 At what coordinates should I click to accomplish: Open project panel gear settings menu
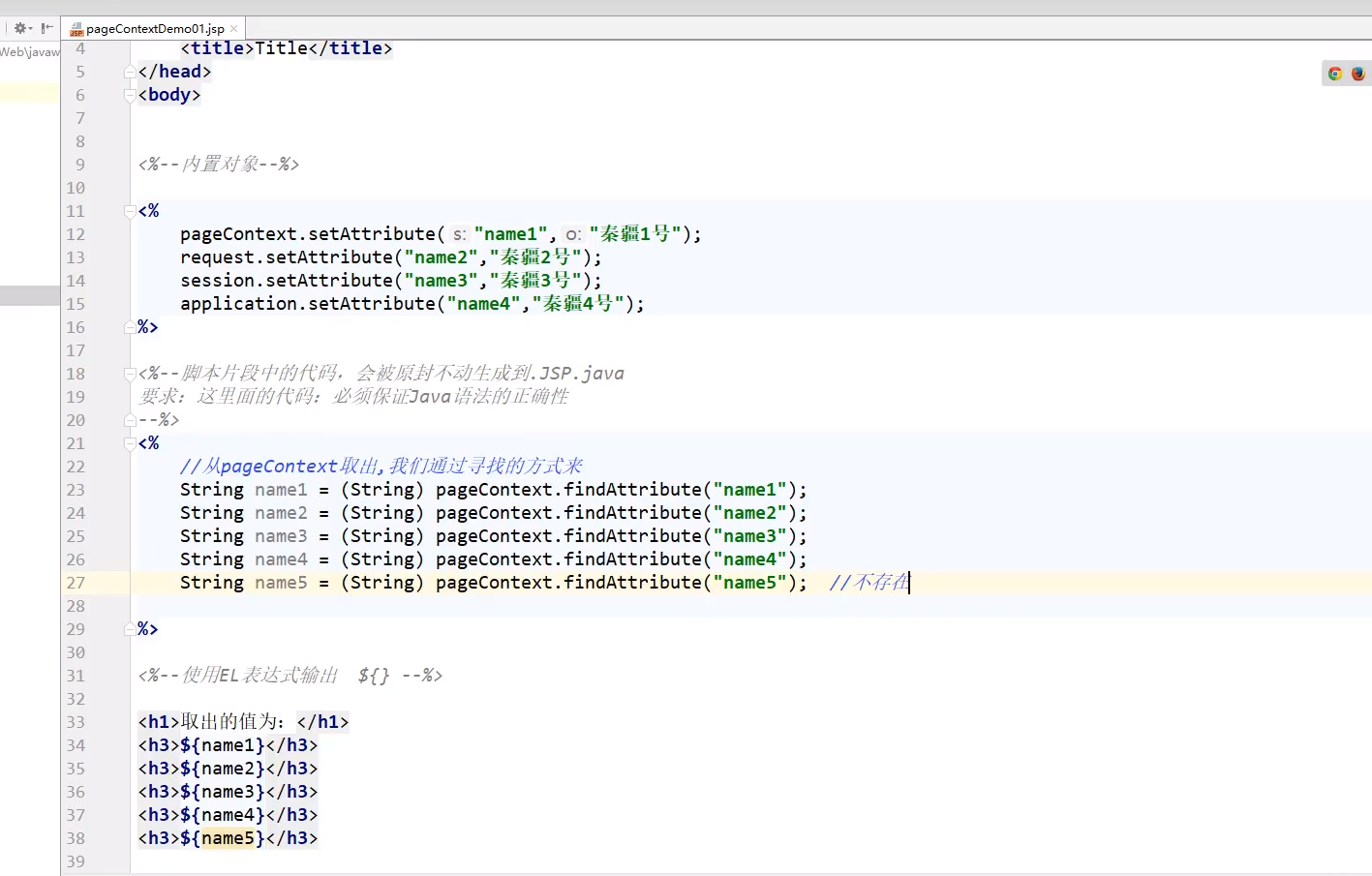(21, 28)
